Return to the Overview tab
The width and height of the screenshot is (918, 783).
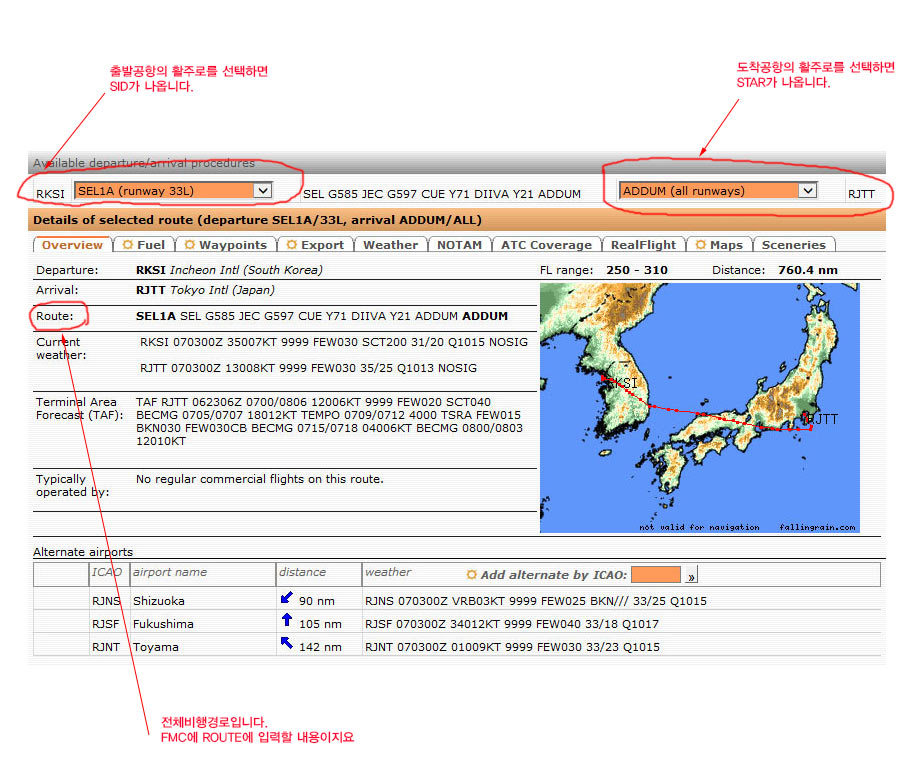[72, 245]
